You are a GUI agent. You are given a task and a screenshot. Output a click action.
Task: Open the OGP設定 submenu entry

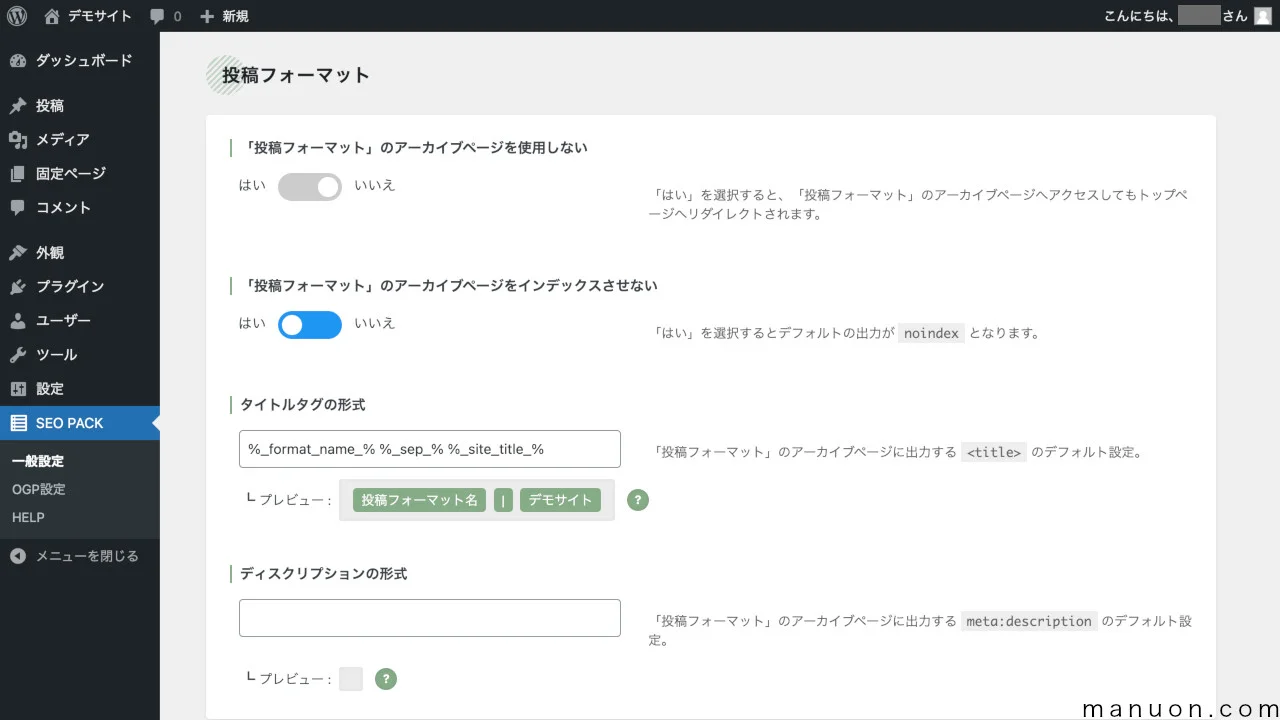(x=40, y=489)
